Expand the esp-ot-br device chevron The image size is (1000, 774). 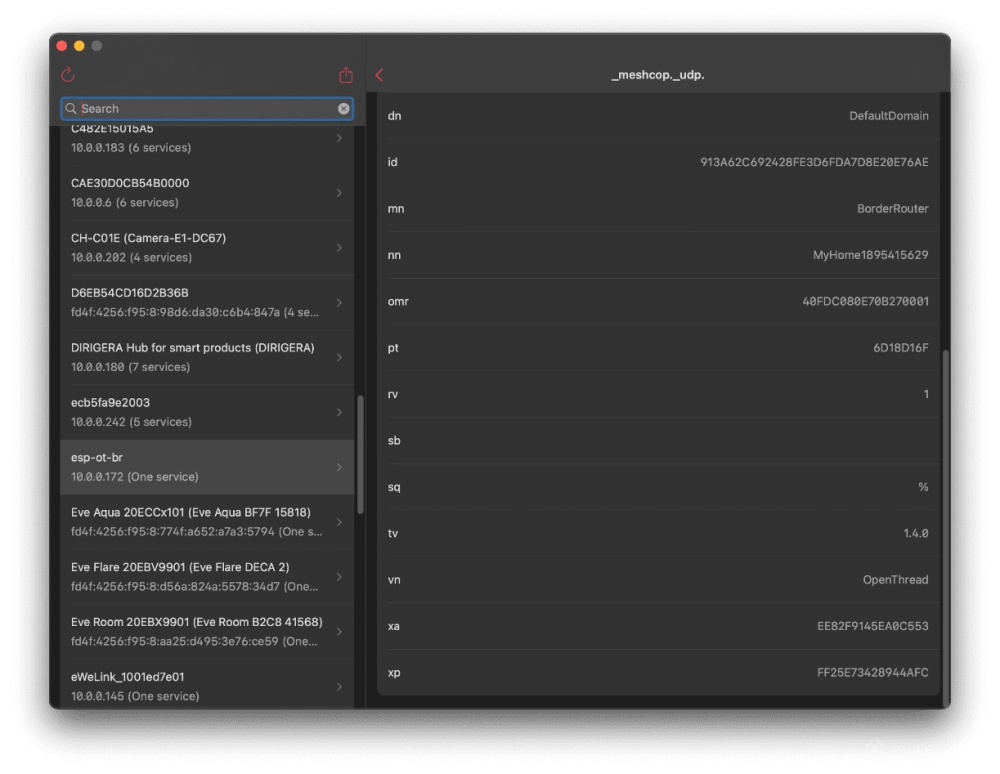coord(339,467)
